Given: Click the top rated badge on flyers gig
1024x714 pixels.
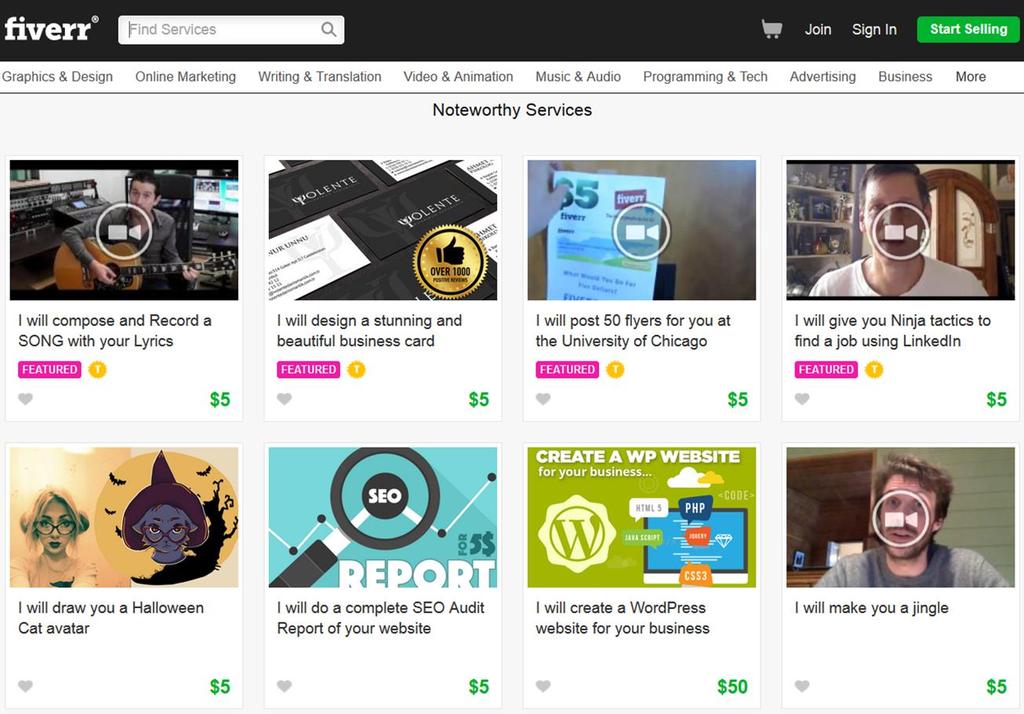Looking at the screenshot, I should (x=615, y=370).
